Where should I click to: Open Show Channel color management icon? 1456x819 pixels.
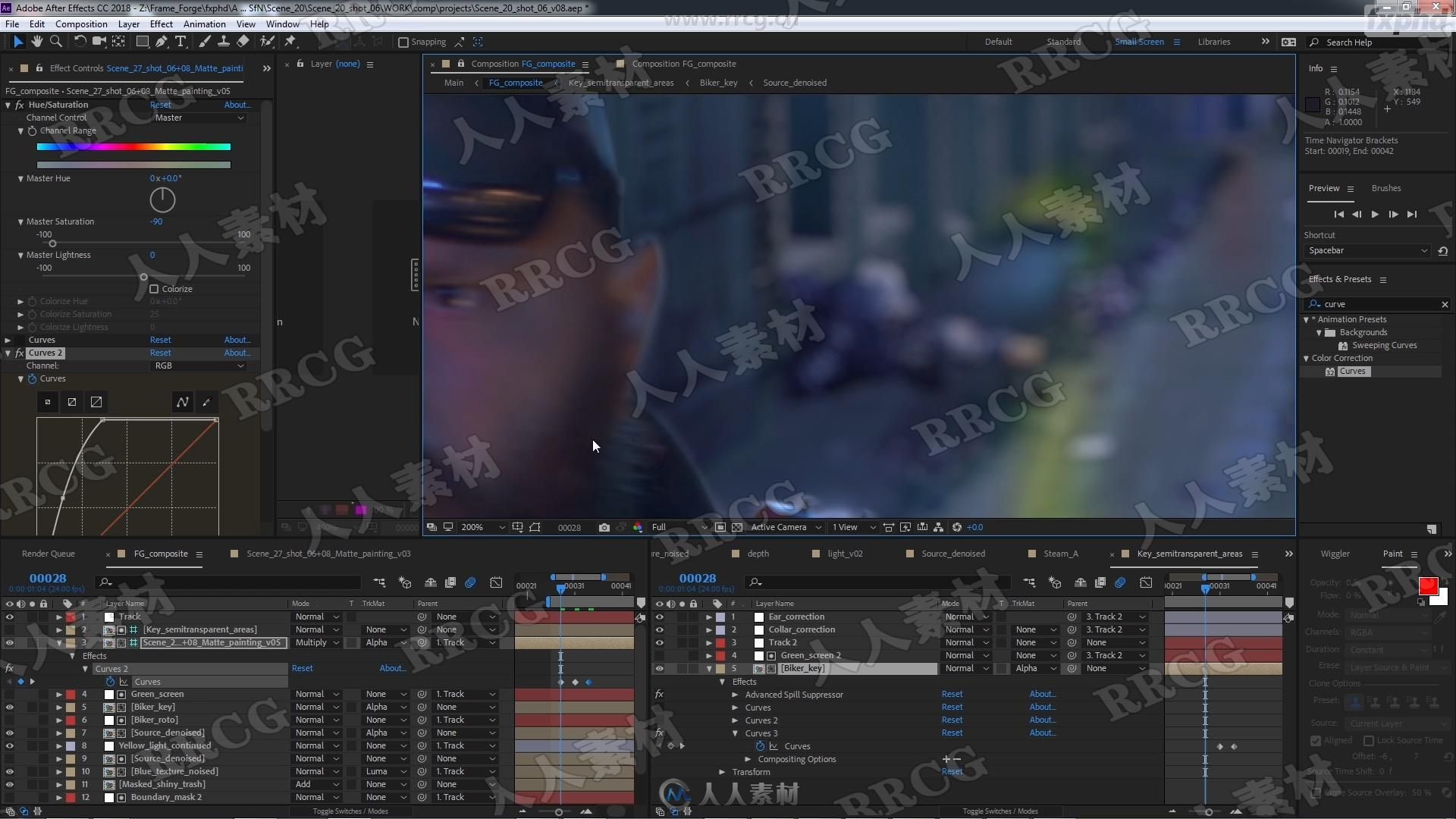637,527
